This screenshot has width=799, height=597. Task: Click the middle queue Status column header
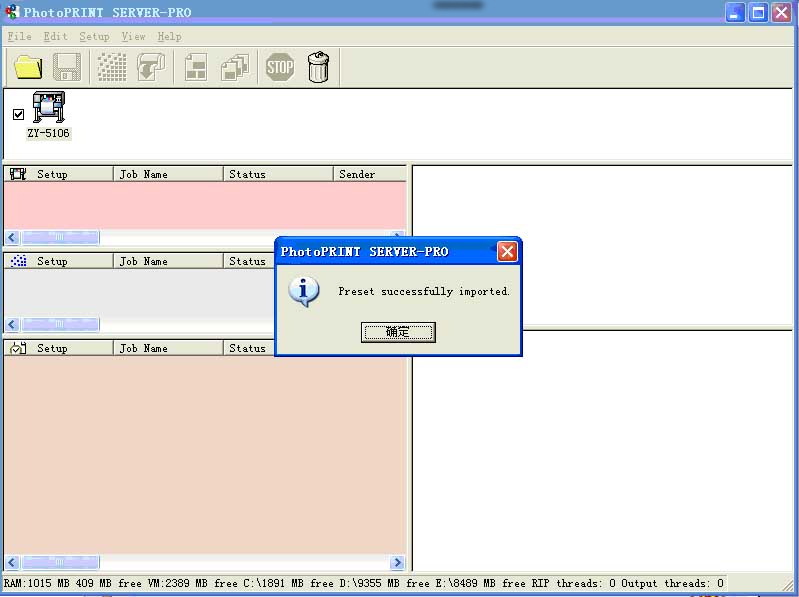(249, 261)
